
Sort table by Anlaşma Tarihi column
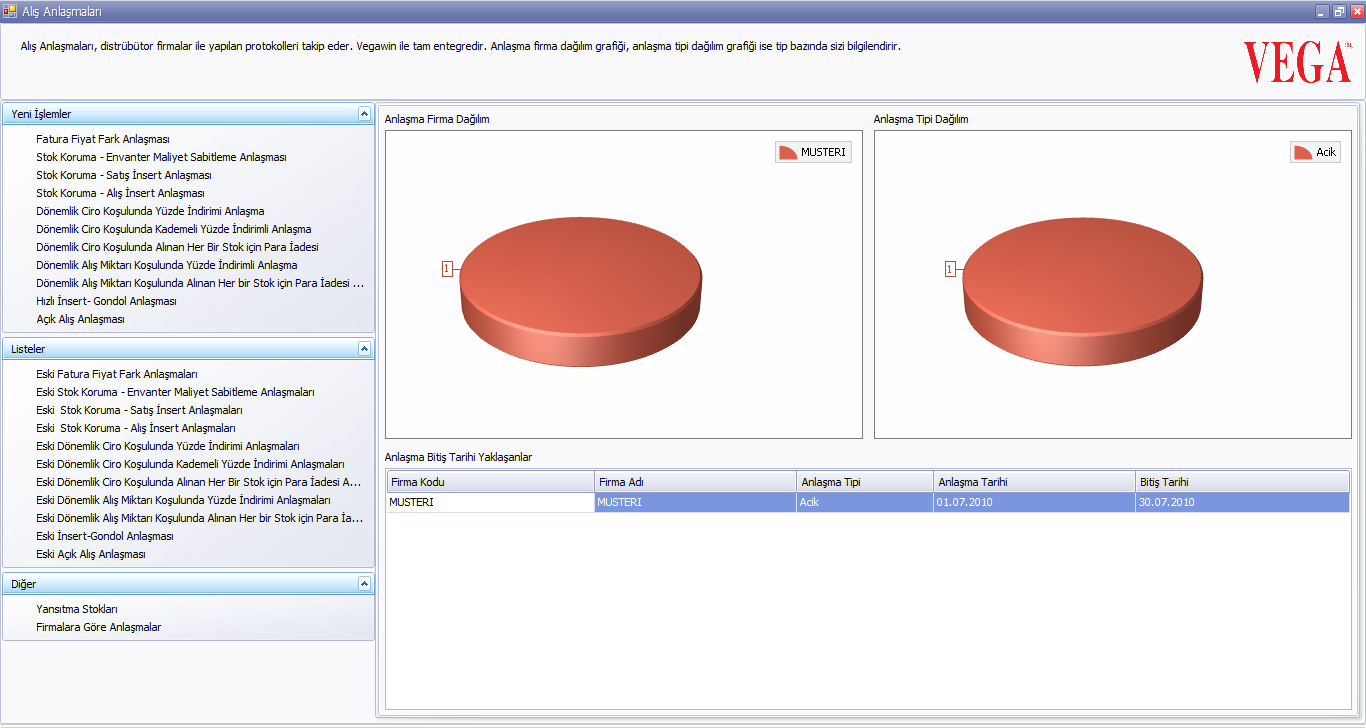click(x=1034, y=482)
